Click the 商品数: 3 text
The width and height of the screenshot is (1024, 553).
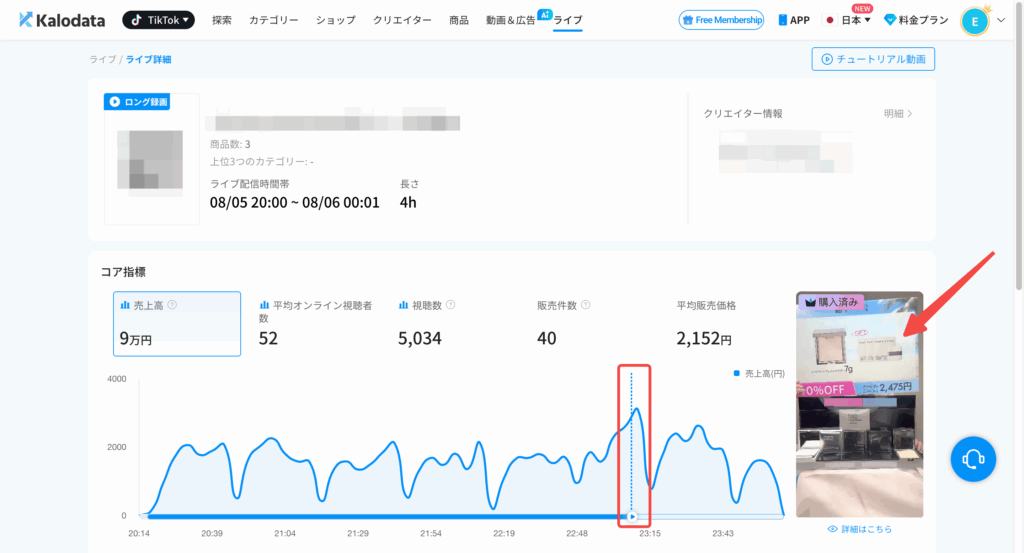tap(230, 144)
